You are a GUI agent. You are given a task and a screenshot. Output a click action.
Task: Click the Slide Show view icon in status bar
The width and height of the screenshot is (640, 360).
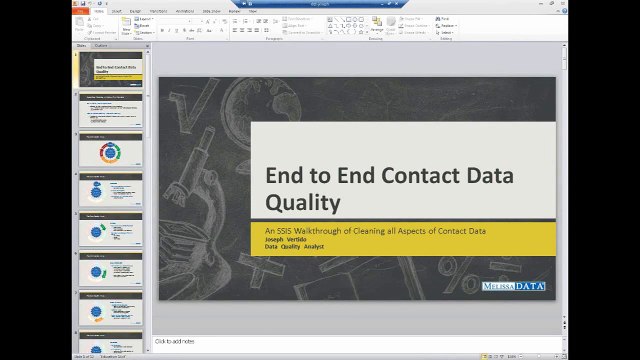[x=502, y=356]
